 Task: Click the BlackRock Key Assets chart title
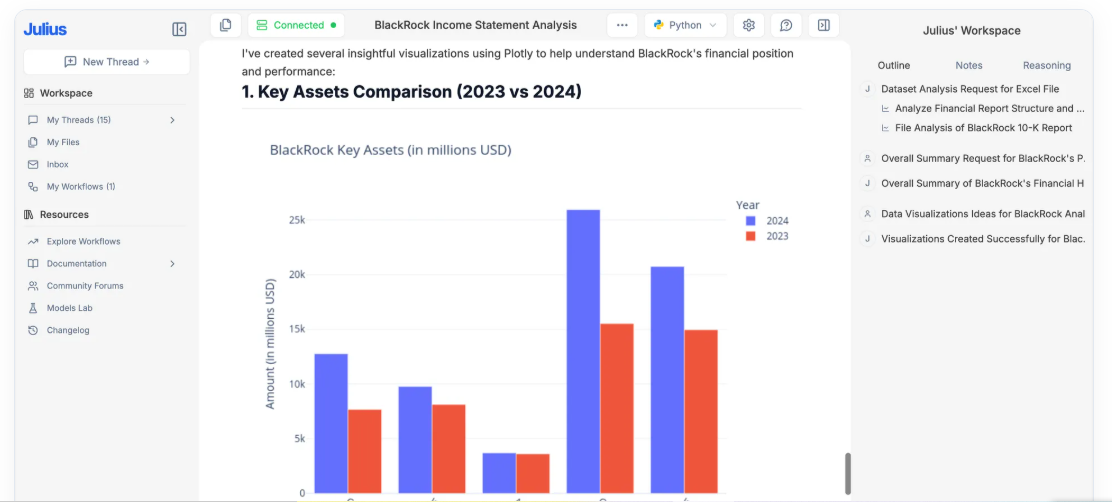tap(391, 150)
